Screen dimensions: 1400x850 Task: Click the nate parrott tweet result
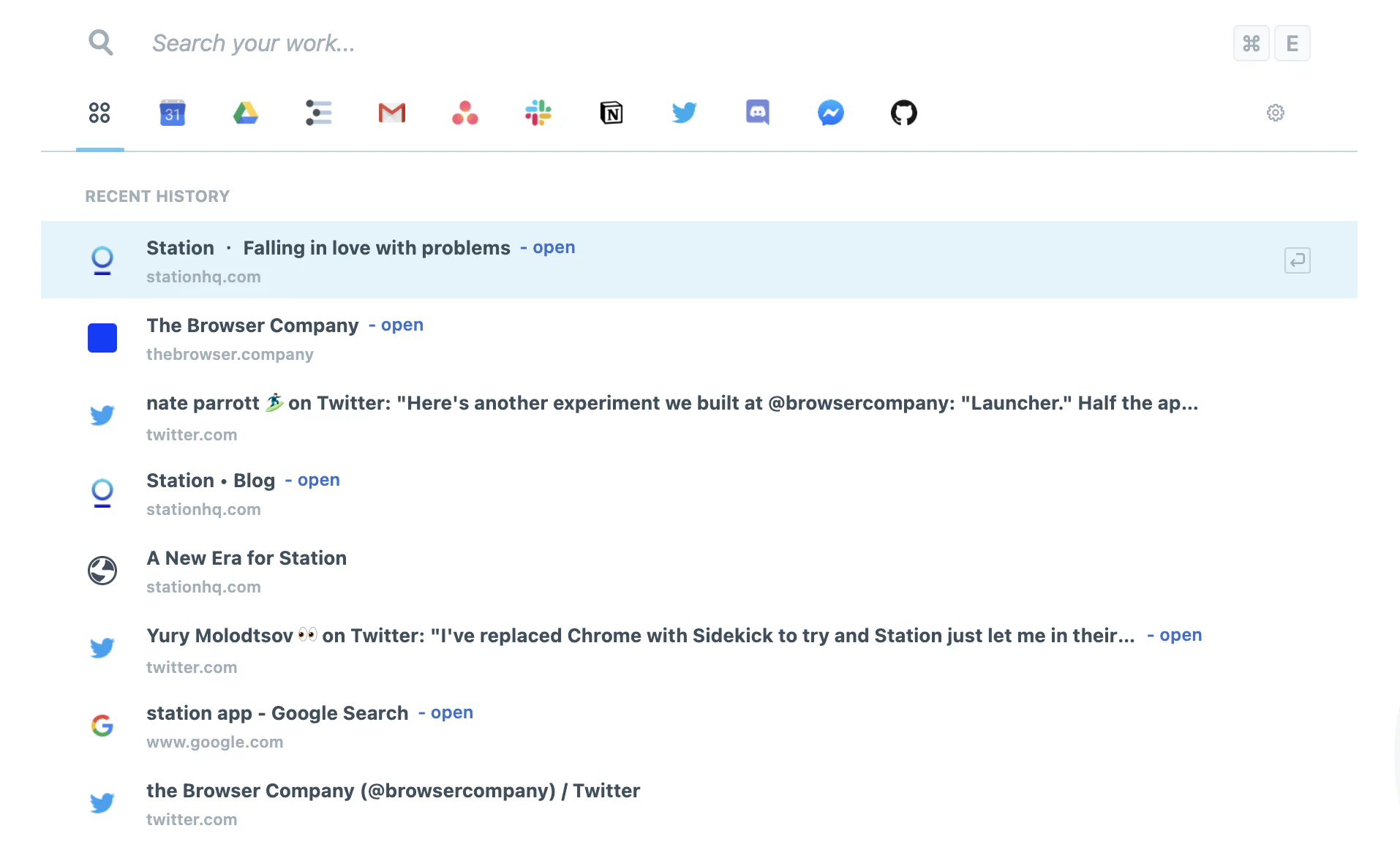tap(671, 404)
